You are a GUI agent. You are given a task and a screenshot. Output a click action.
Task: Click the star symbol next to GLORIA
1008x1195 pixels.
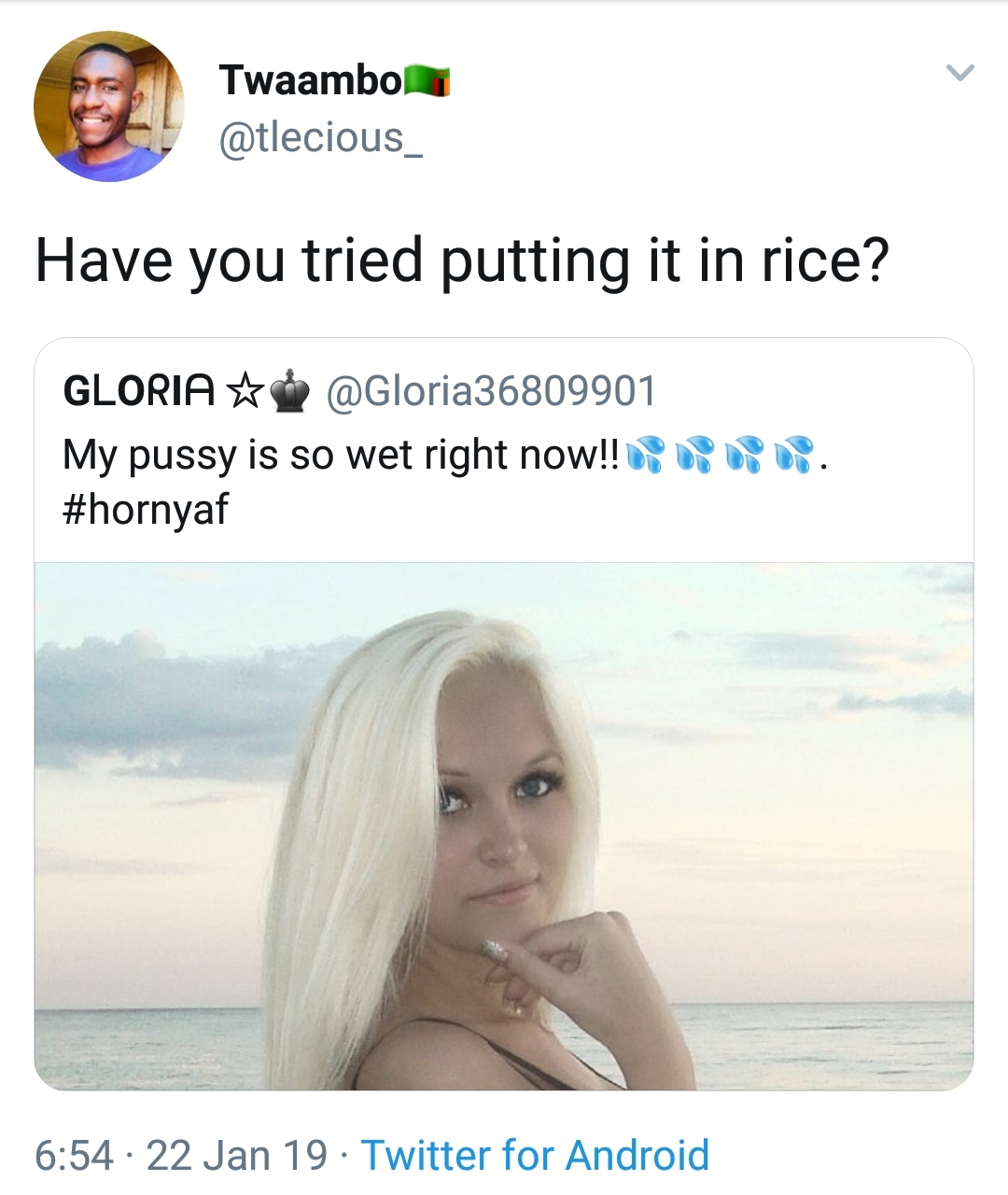[245, 392]
